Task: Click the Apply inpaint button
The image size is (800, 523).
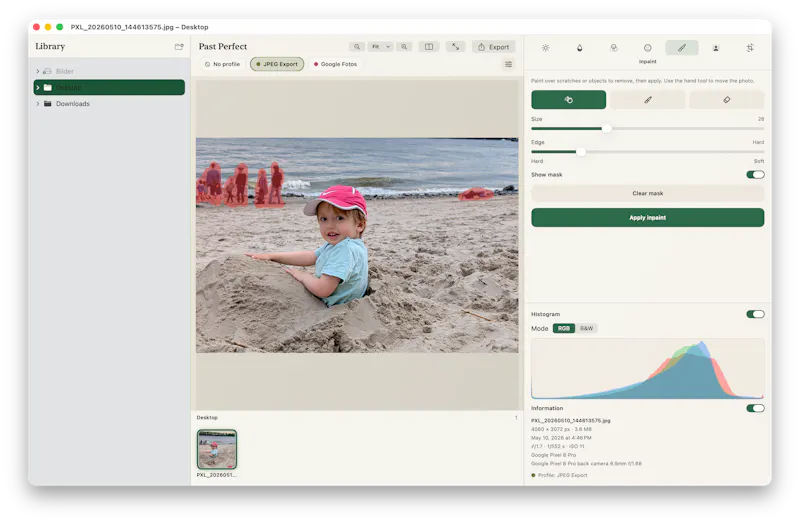Action: point(647,217)
